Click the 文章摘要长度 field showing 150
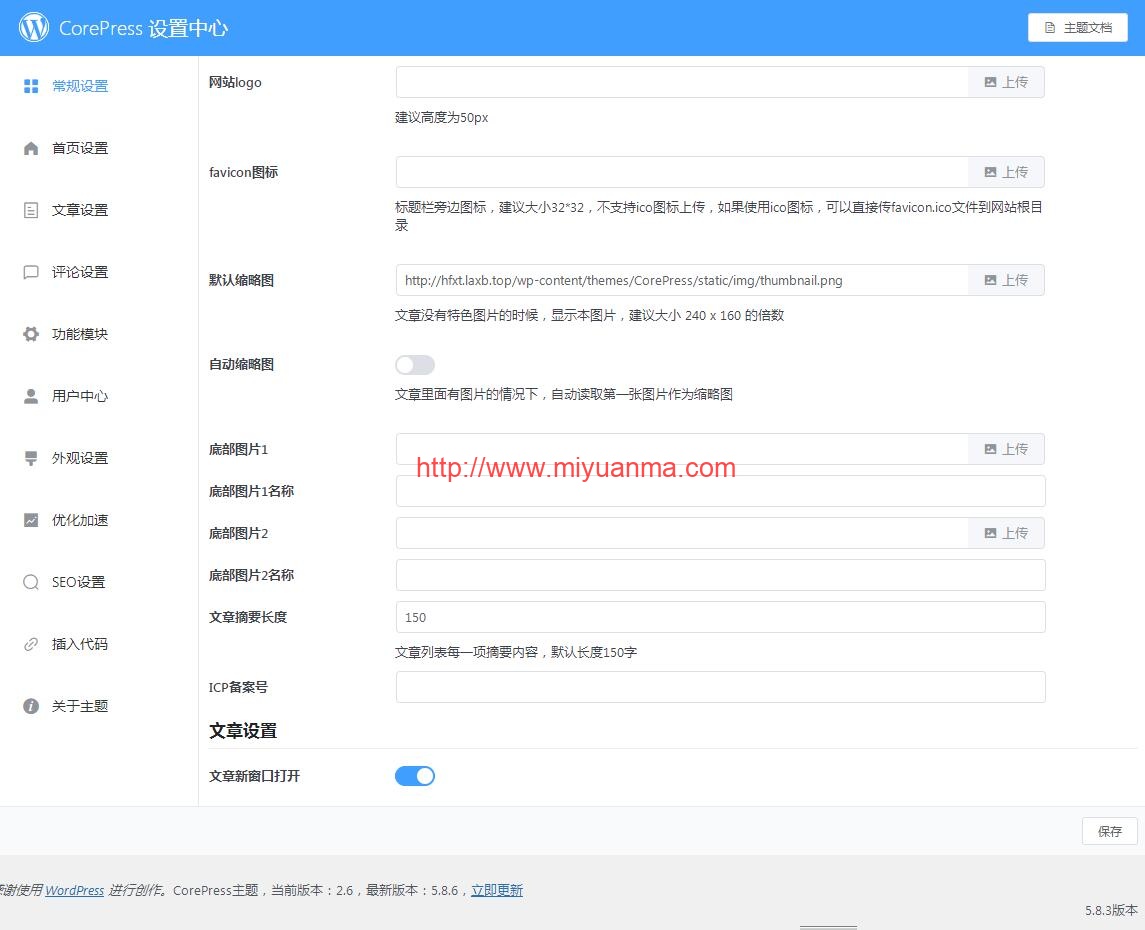1145x930 pixels. click(x=721, y=618)
